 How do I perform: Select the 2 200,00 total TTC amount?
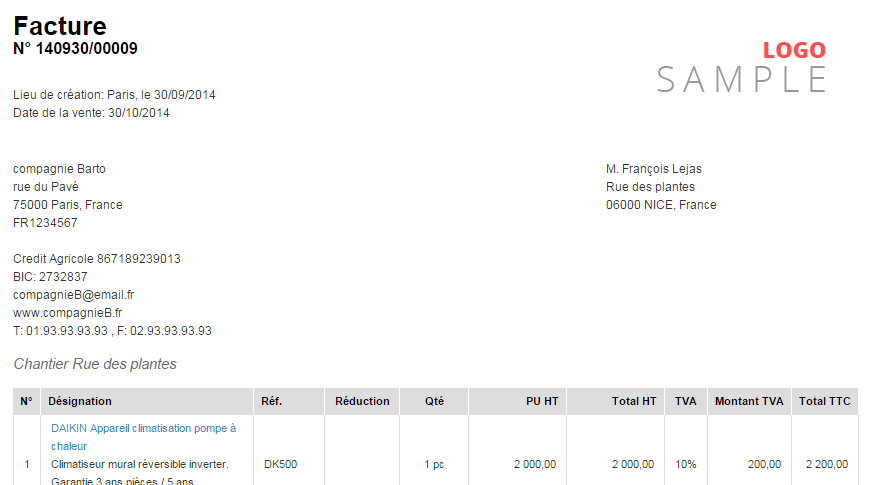click(825, 464)
